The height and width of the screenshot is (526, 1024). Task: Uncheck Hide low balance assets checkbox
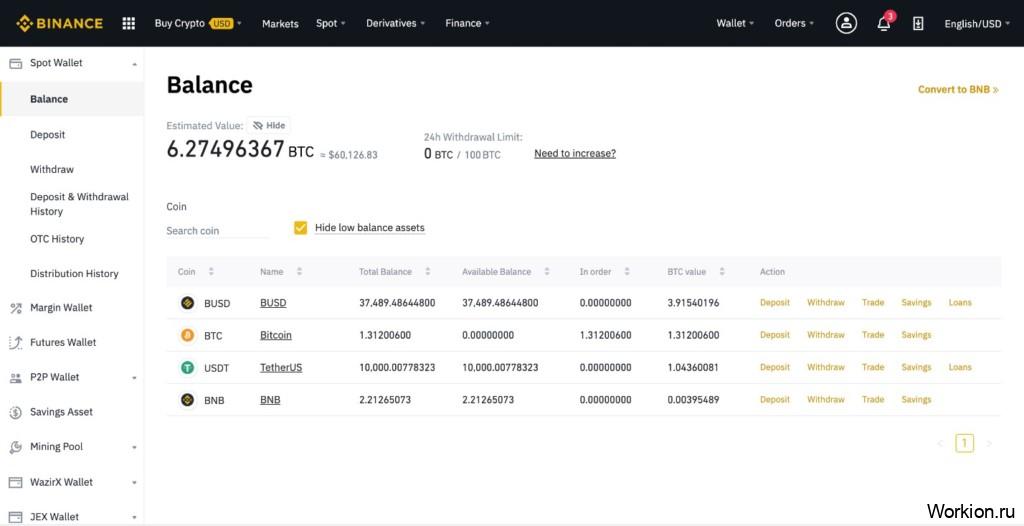click(300, 228)
